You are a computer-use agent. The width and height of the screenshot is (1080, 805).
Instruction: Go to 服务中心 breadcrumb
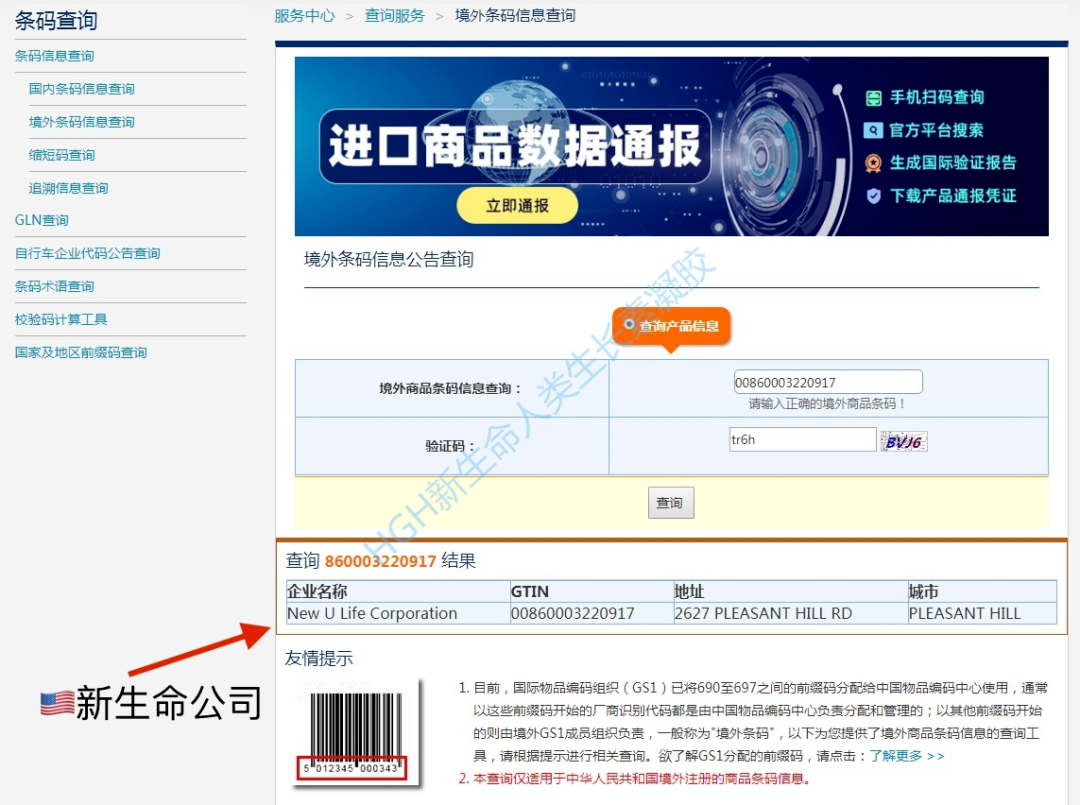pyautogui.click(x=304, y=16)
